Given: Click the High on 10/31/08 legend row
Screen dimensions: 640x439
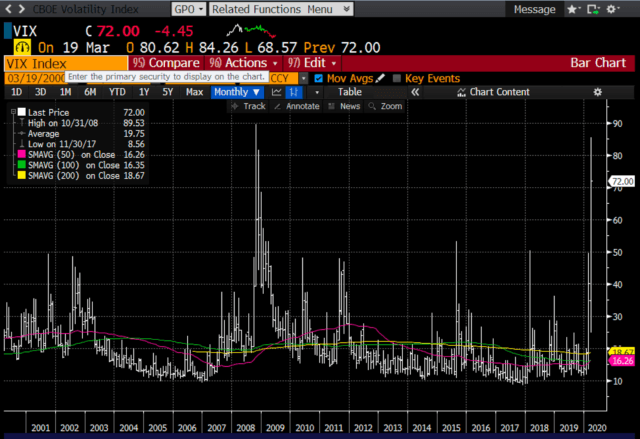Looking at the screenshot, I should tap(81, 123).
